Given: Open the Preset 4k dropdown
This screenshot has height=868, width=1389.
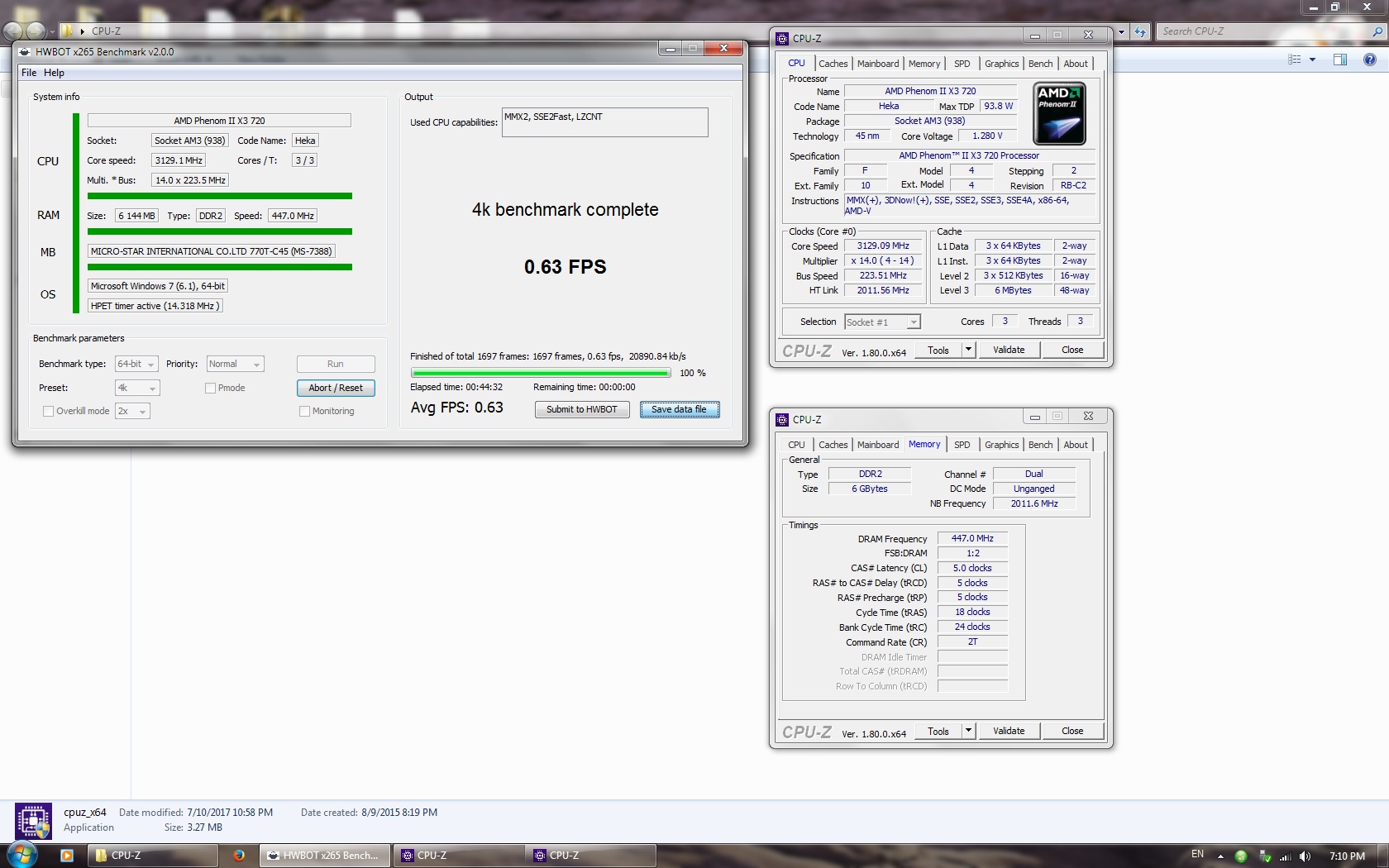Looking at the screenshot, I should [137, 388].
